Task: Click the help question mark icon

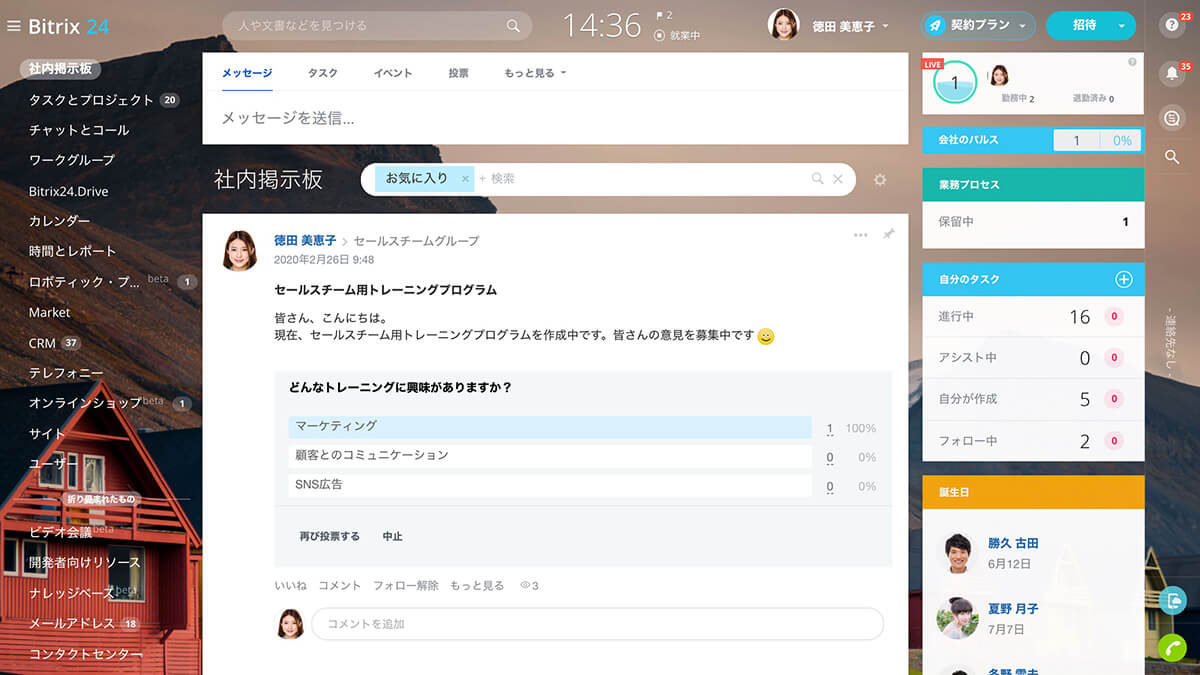Action: pyautogui.click(x=1172, y=26)
